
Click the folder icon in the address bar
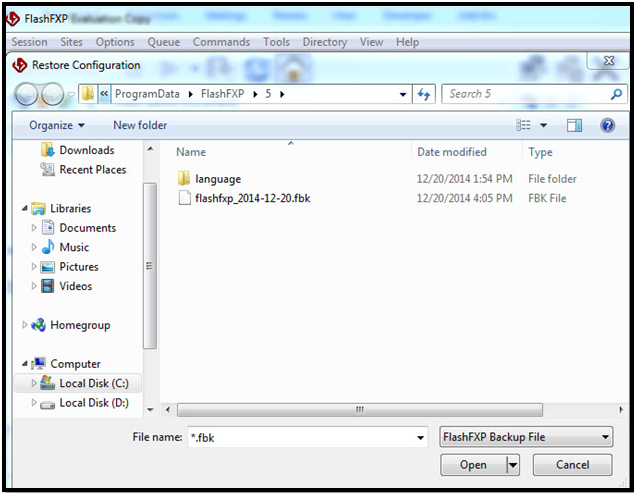(x=88, y=94)
